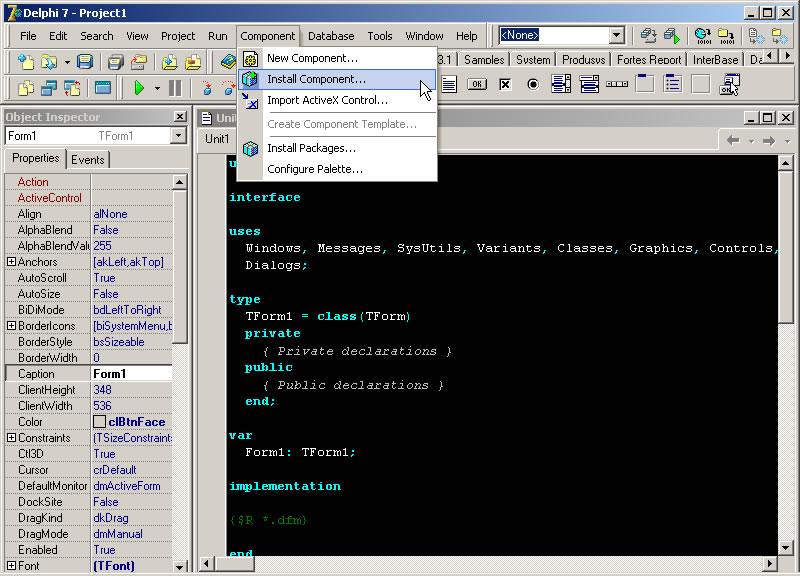Viewport: 800px width, 576px height.
Task: Pause program execution using the pause icon
Action: (x=174, y=88)
